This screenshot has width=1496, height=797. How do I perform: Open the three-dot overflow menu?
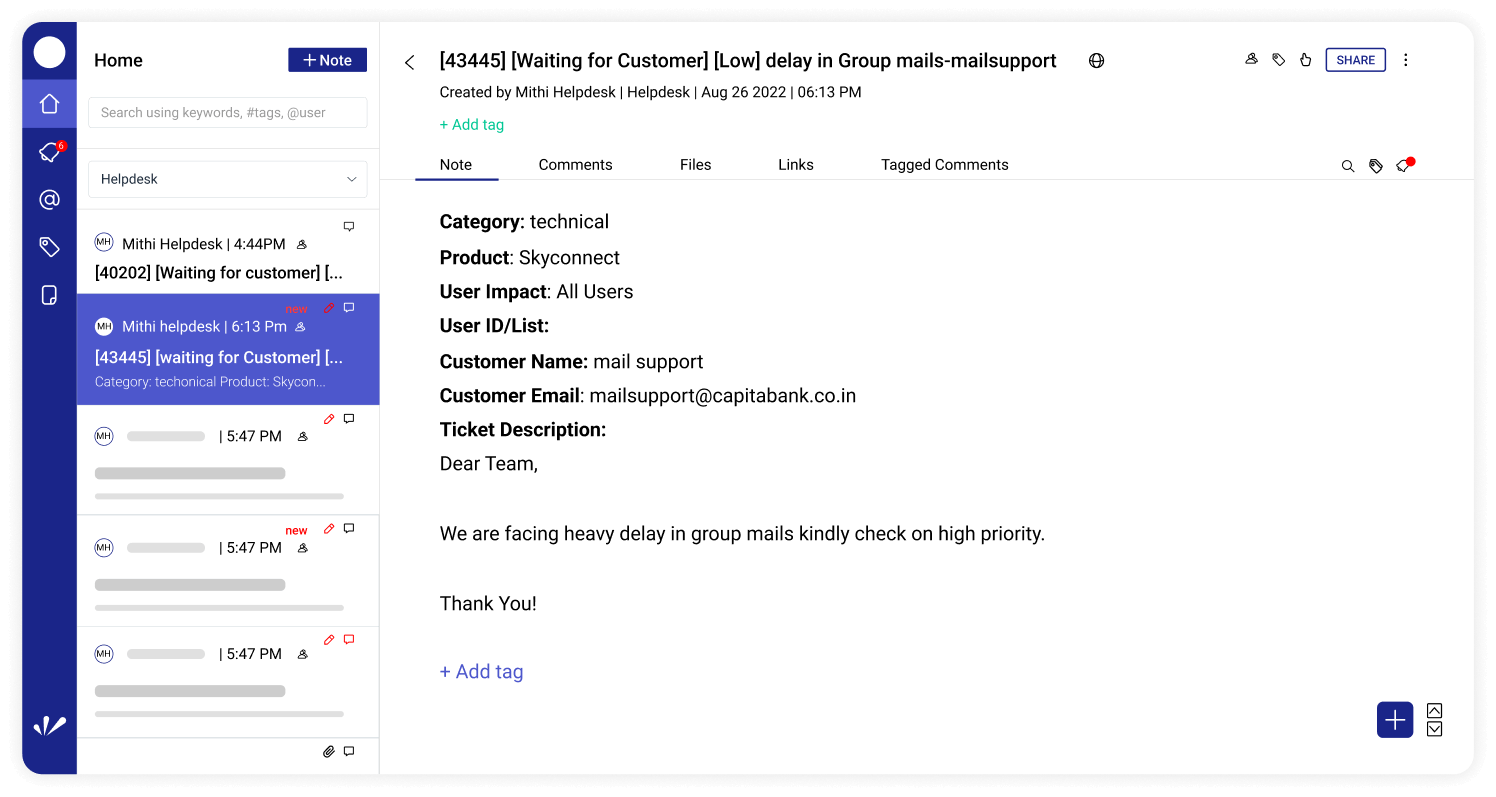click(1406, 60)
